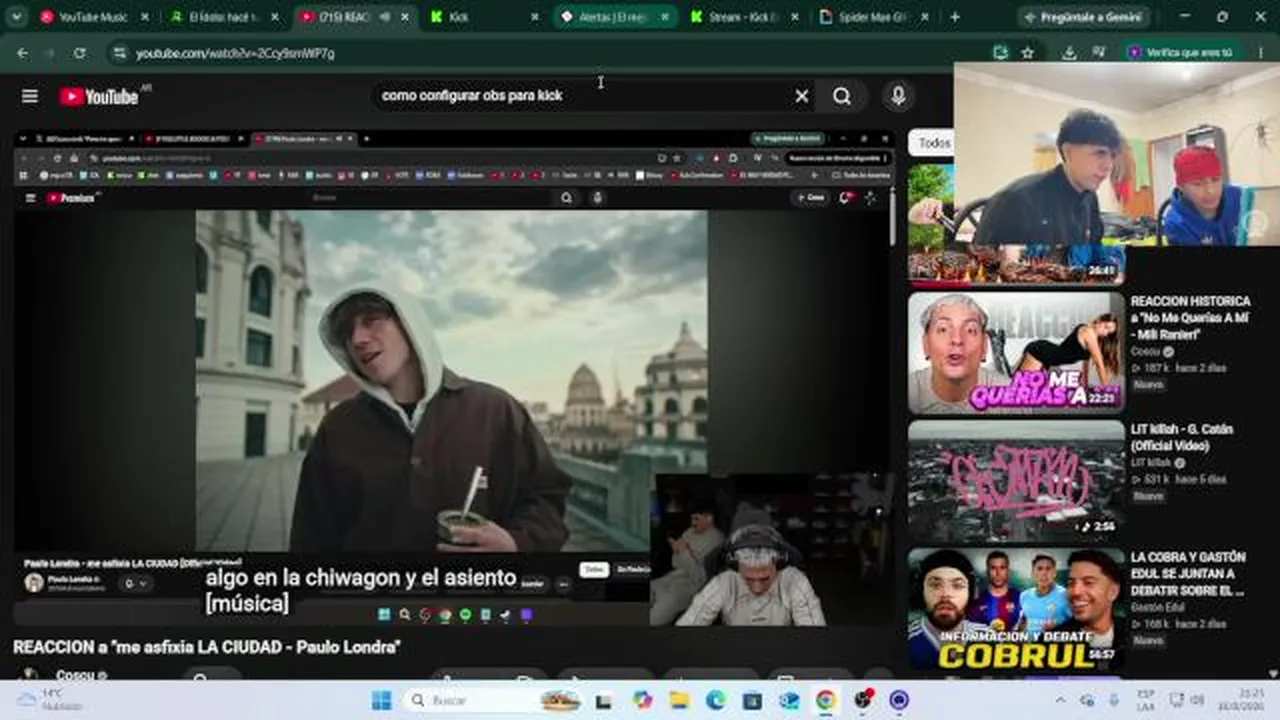Open the Copilot icon on the taskbar
Image resolution: width=1280 pixels, height=720 pixels.
(642, 700)
